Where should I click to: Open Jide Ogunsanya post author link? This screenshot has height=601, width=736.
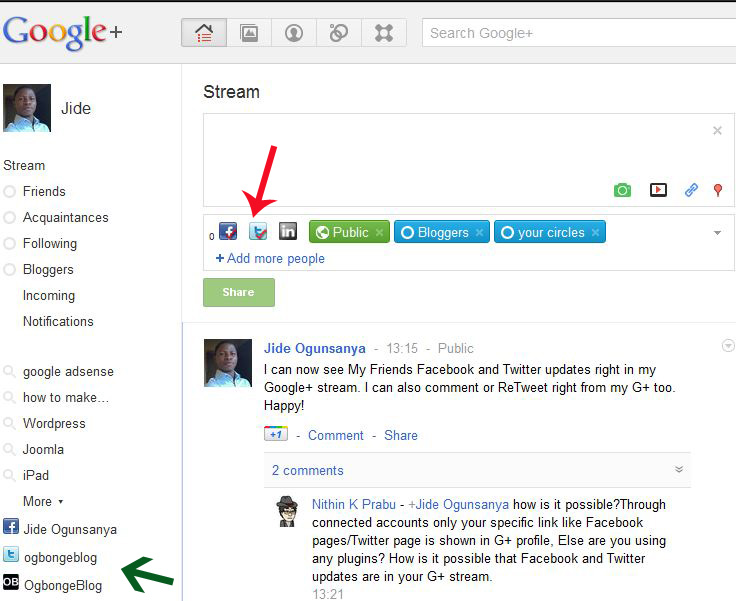point(314,348)
